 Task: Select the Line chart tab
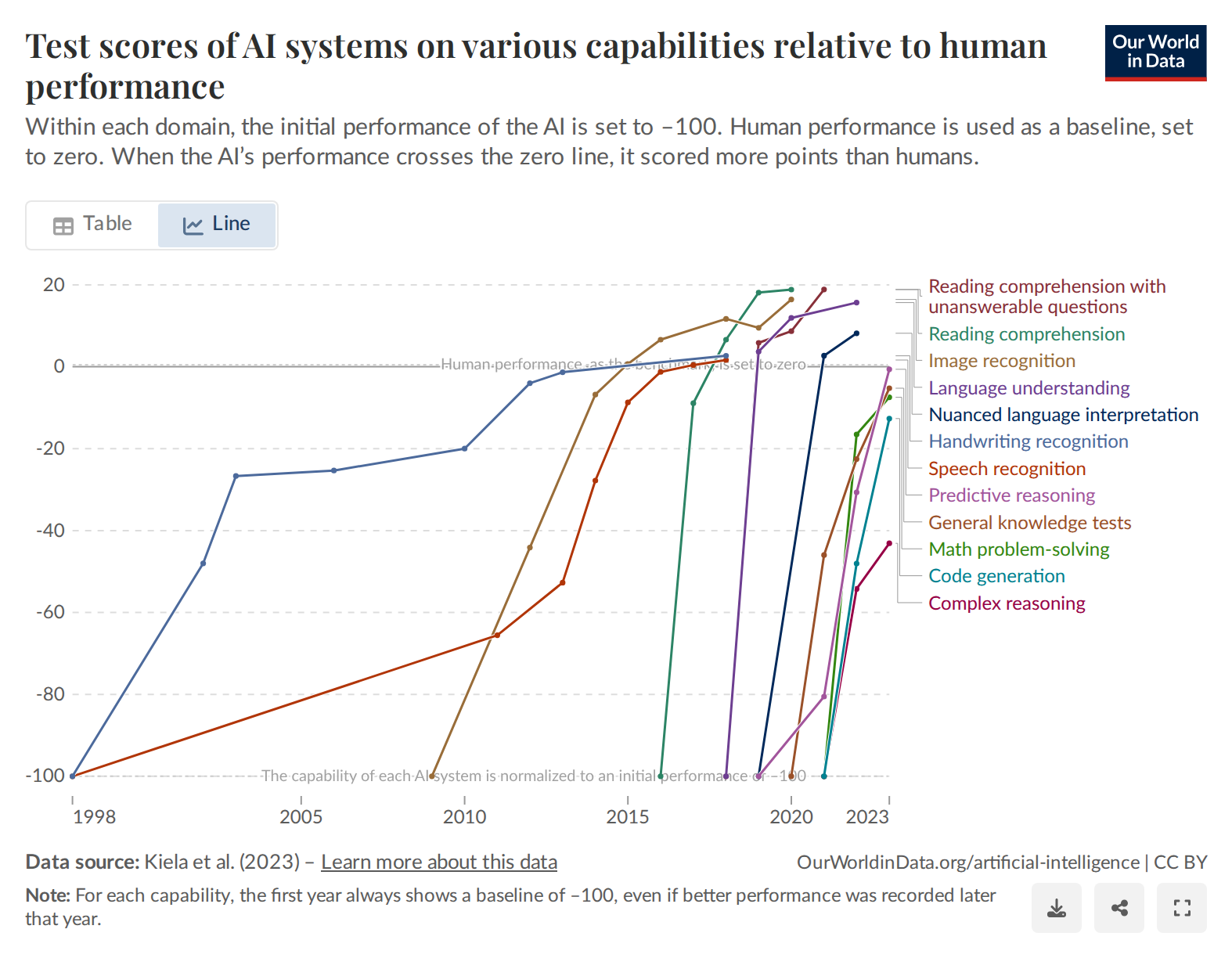(217, 225)
